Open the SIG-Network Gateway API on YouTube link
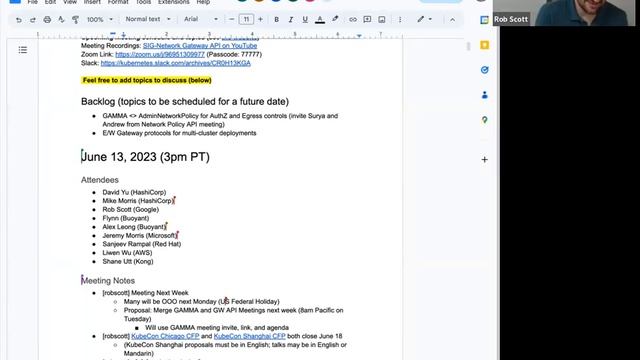 click(x=200, y=46)
